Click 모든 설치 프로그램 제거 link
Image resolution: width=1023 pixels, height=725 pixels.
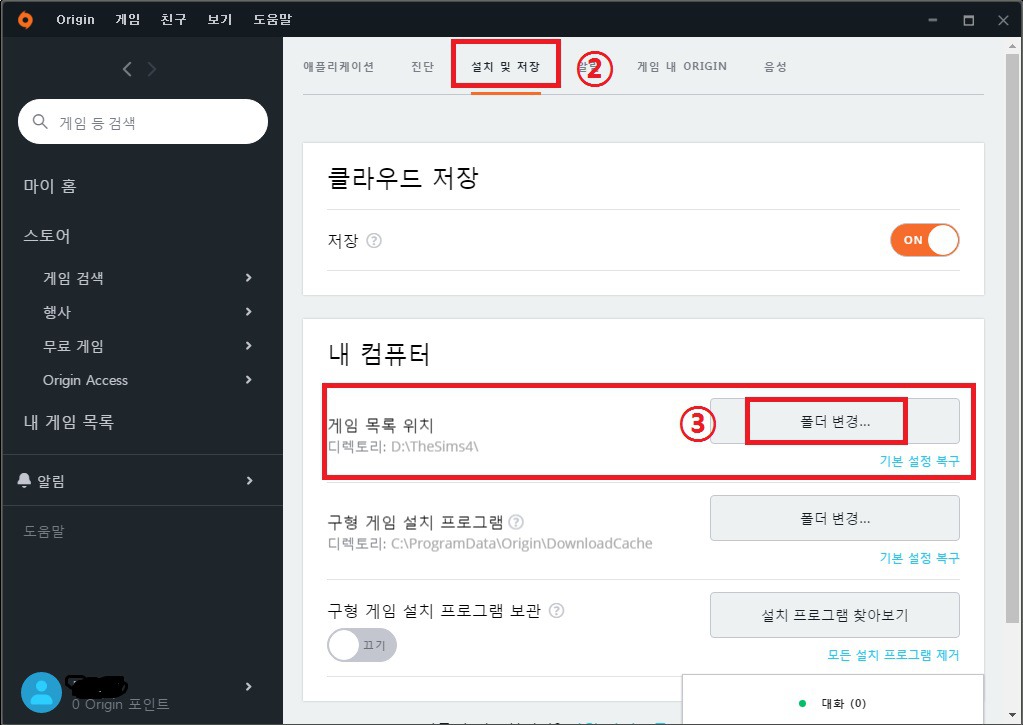(x=893, y=655)
